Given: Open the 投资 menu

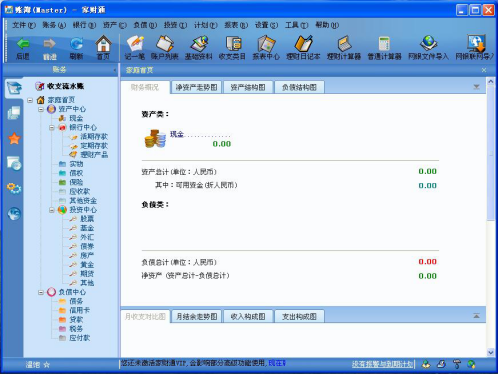Looking at the screenshot, I should (175, 25).
